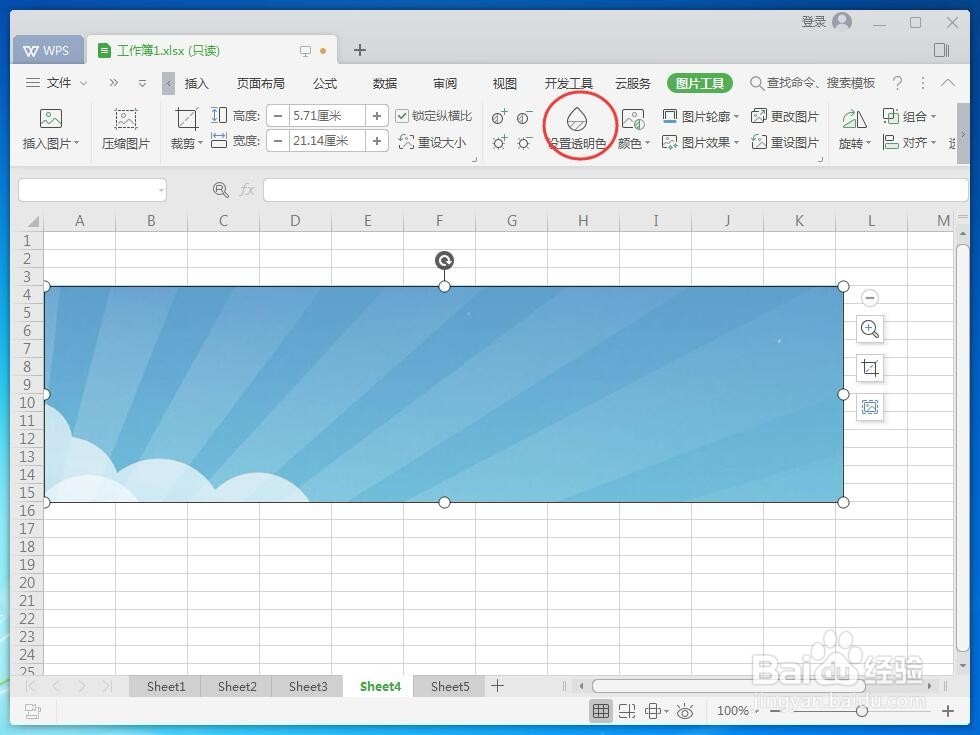This screenshot has width=980, height=735.
Task: Click the zoom magnifier beside the selected image
Action: coord(869,329)
